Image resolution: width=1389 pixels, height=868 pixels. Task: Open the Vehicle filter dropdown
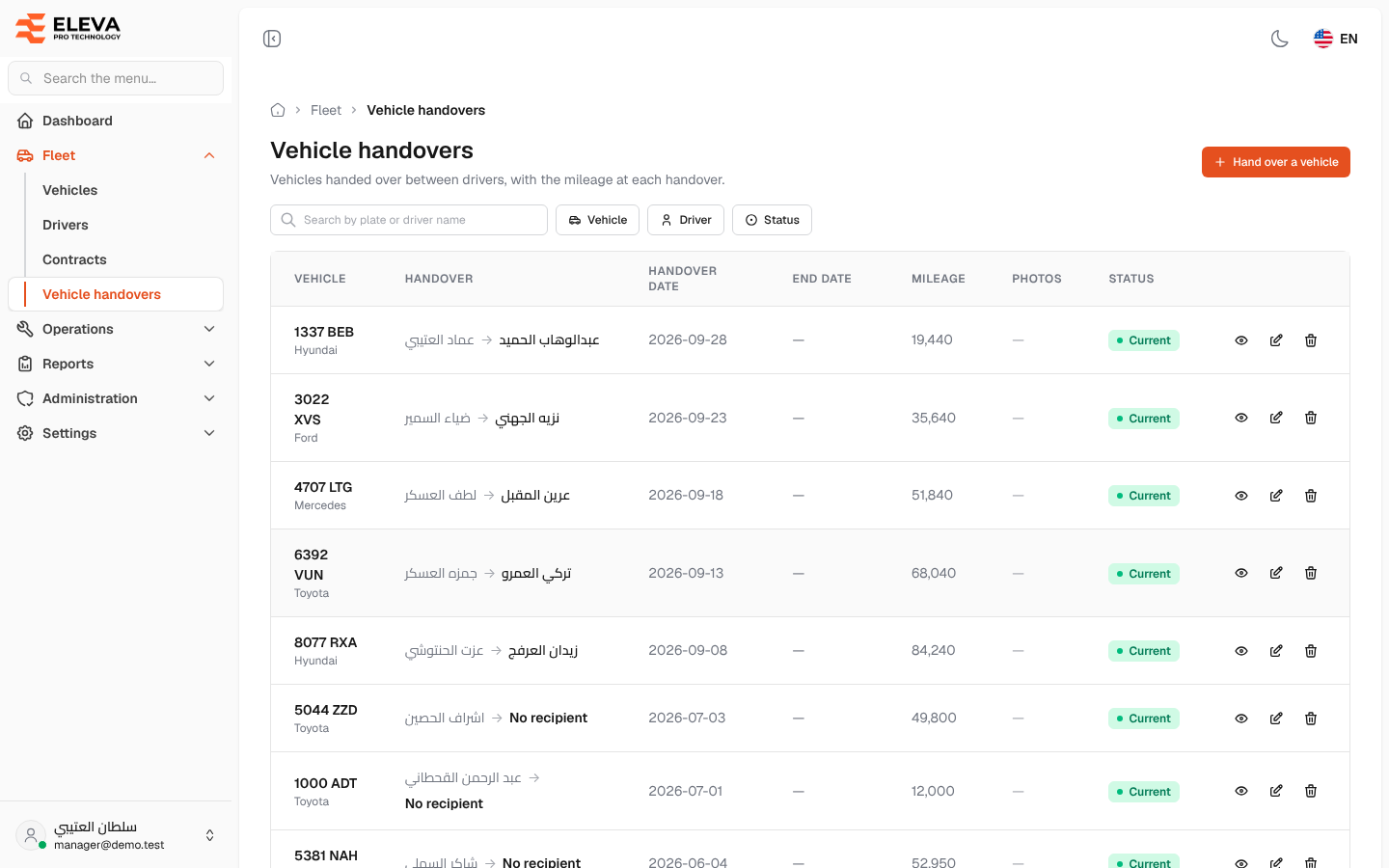(x=597, y=220)
